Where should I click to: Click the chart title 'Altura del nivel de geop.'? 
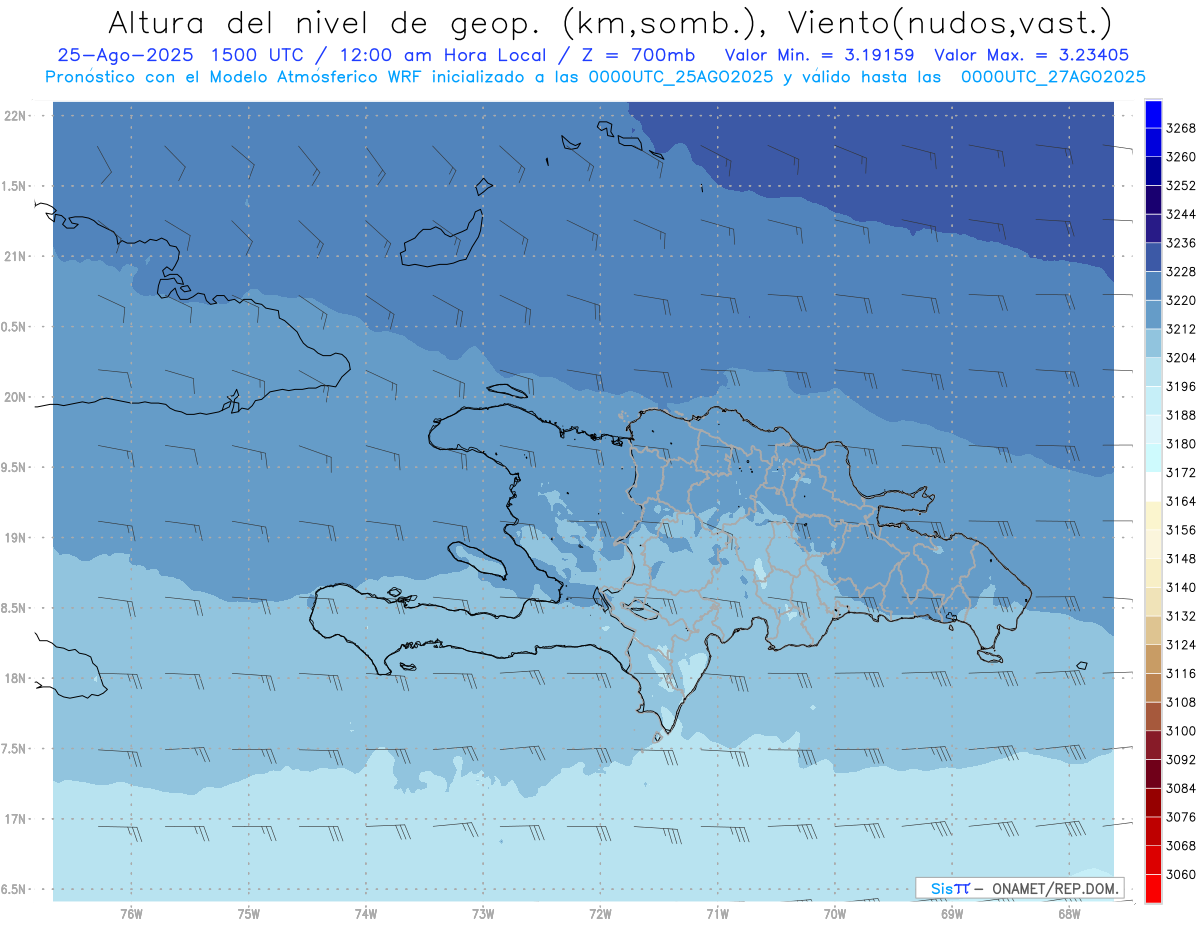(x=326, y=22)
